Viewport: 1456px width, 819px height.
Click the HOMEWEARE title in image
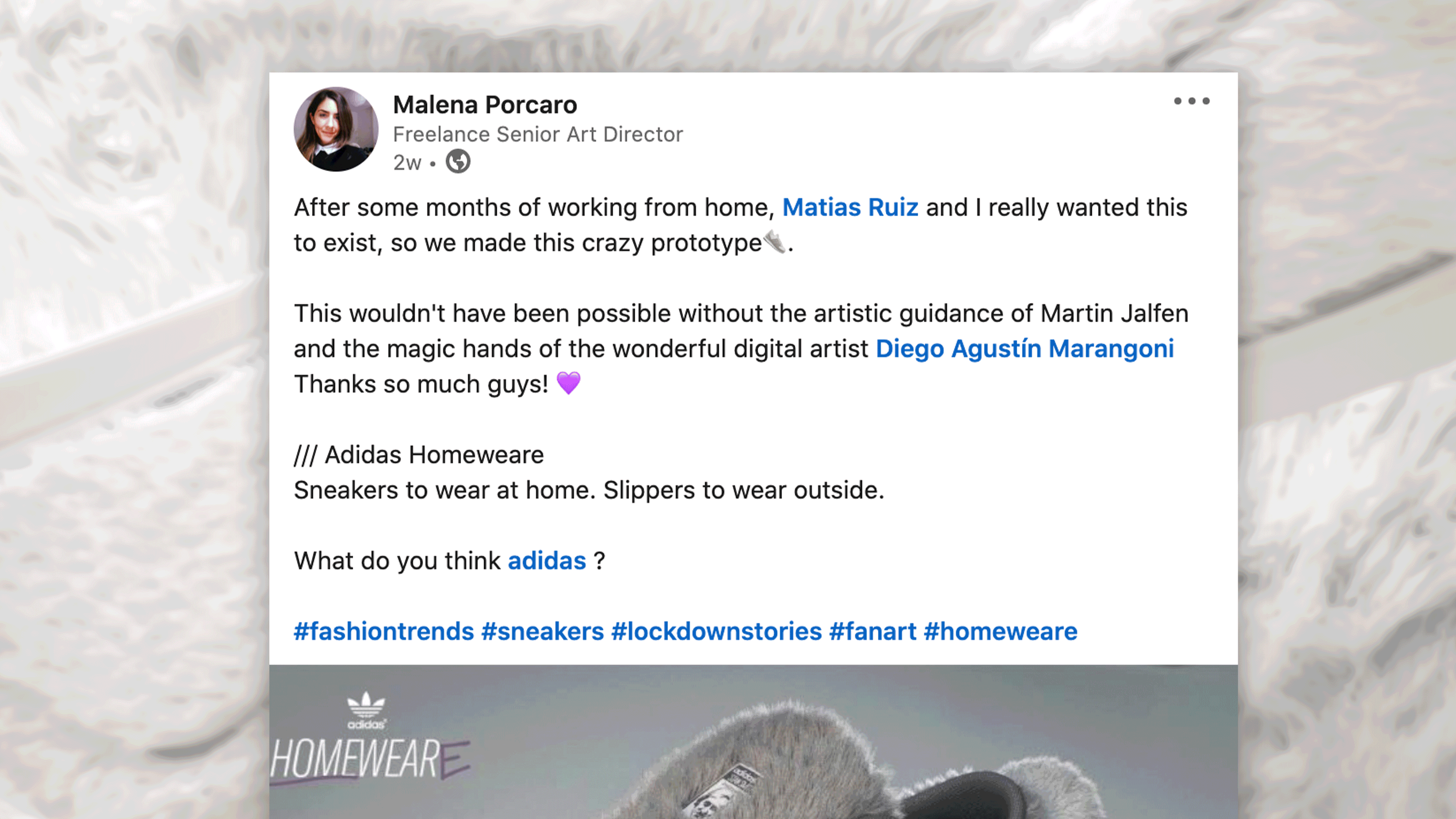click(370, 759)
